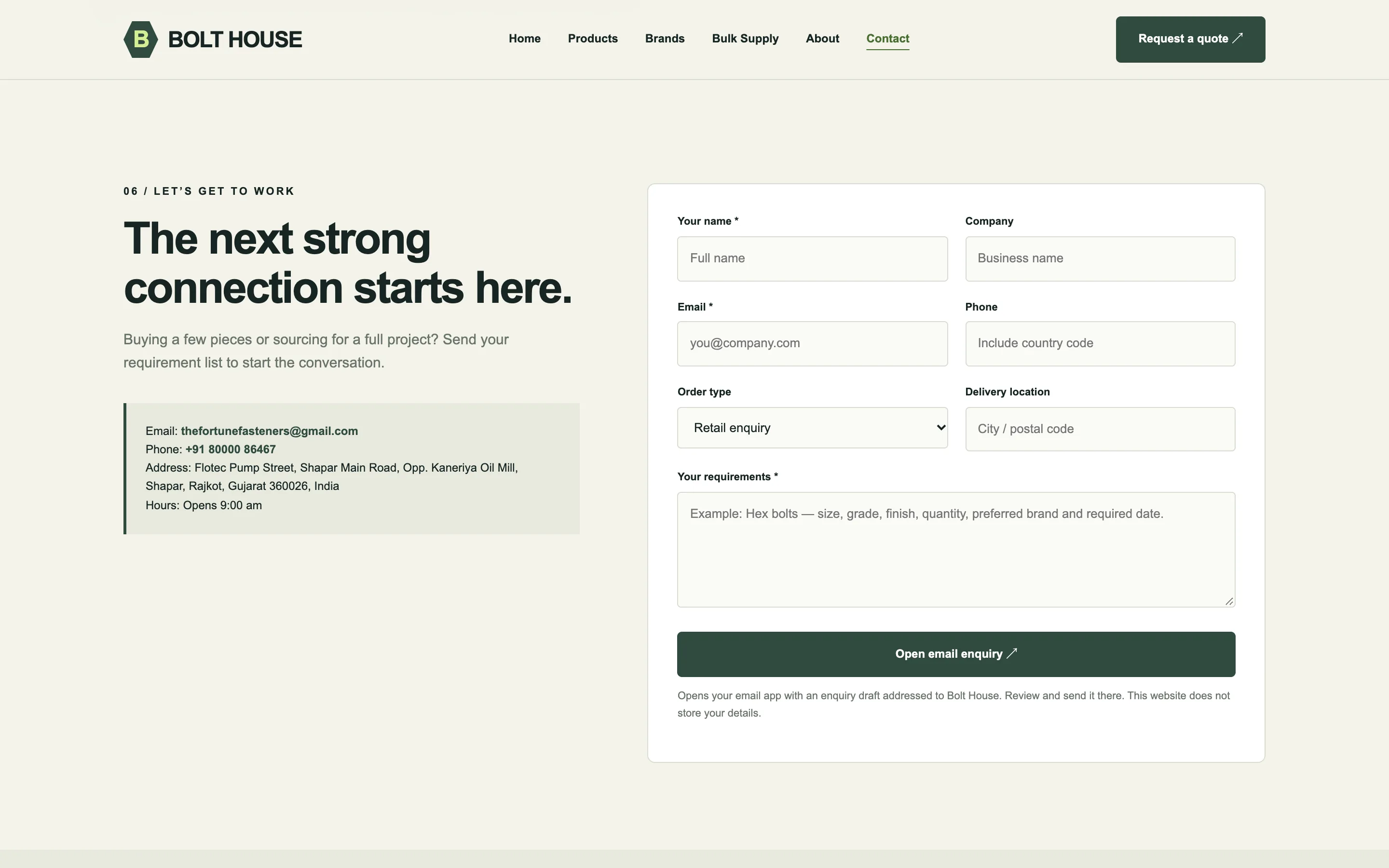Viewport: 1389px width, 868px height.
Task: Click the Bolt House hexagon logo icon
Action: tap(141, 39)
